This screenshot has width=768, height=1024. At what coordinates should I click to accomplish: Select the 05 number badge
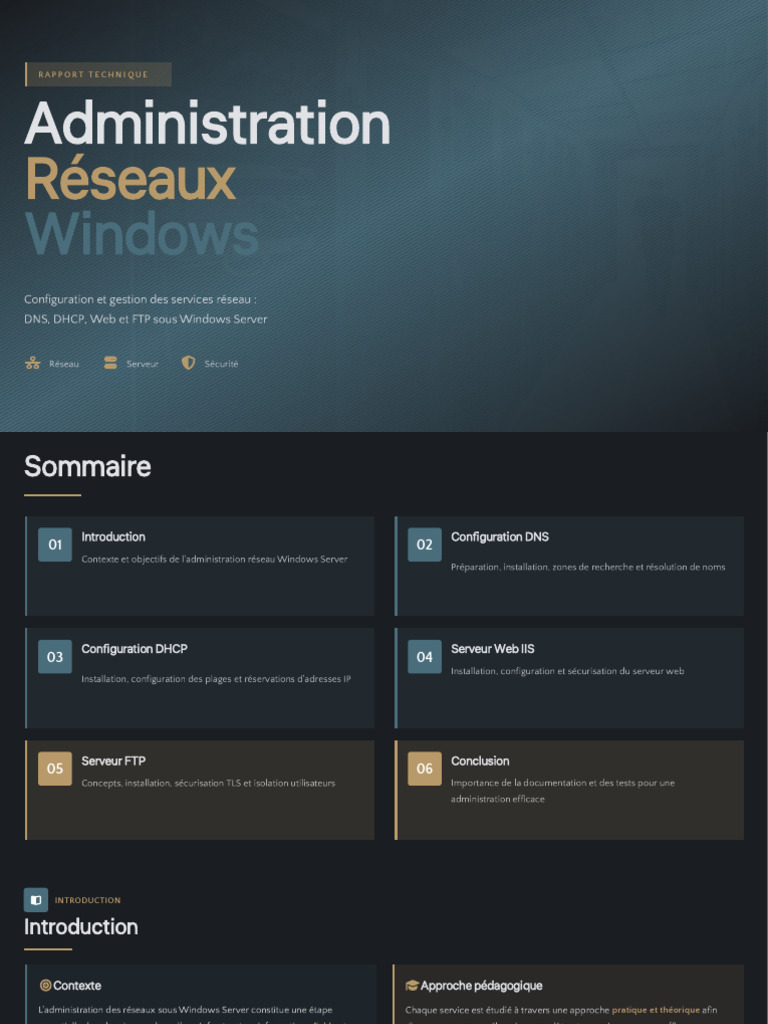coord(55,769)
